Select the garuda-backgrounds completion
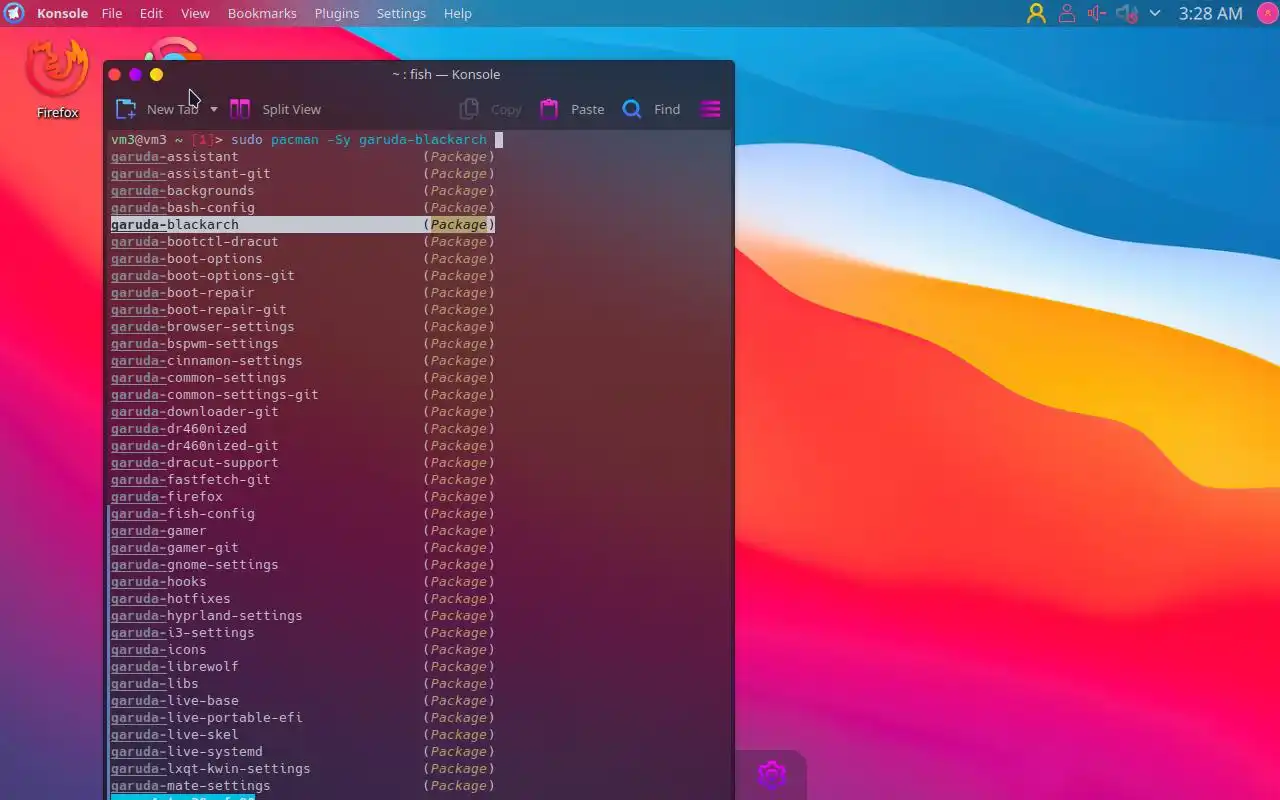The image size is (1280, 800). point(303,190)
